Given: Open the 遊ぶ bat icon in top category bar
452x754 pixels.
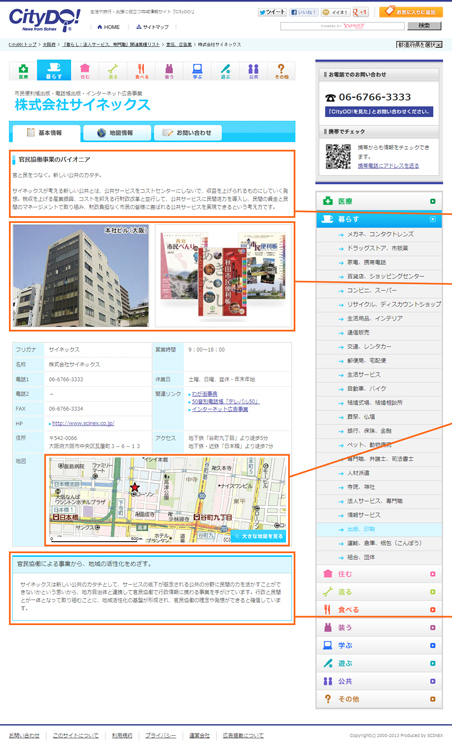Looking at the screenshot, I should tap(225, 71).
